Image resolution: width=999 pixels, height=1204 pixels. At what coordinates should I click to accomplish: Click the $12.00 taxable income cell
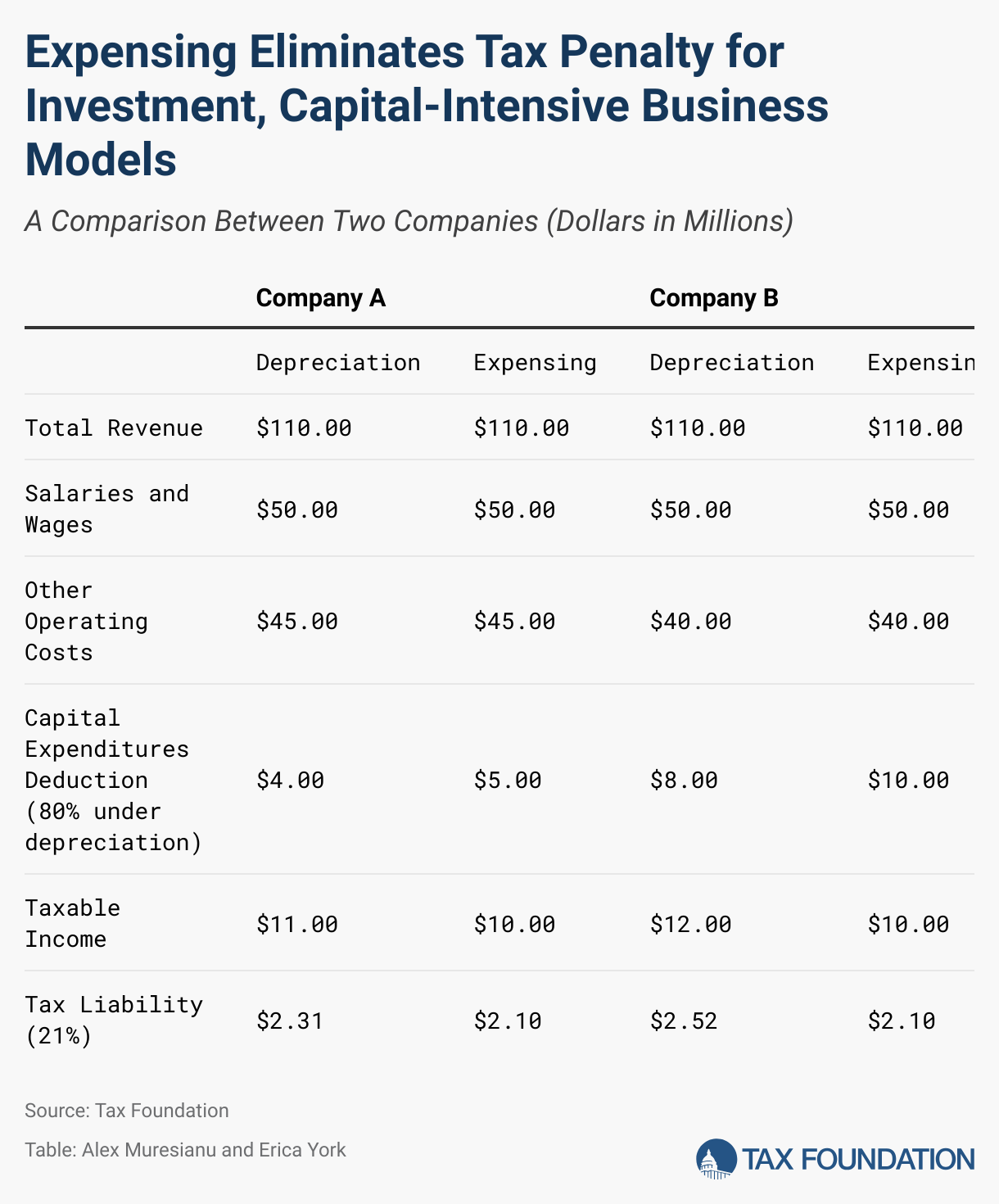691,924
